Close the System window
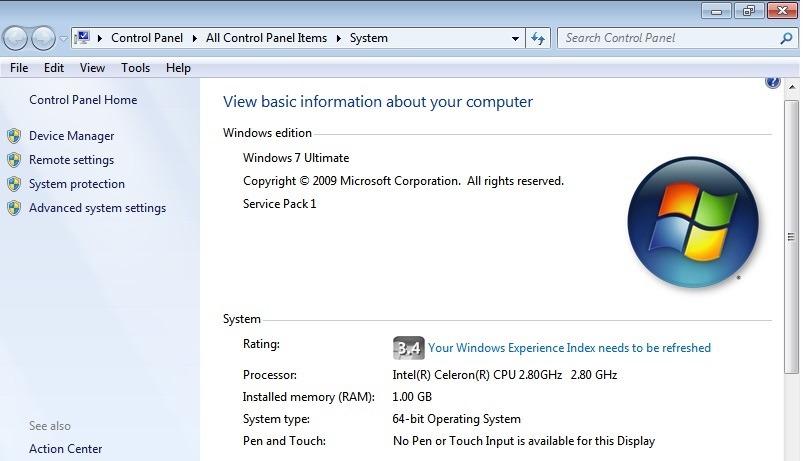Image resolution: width=804 pixels, height=461 pixels. tap(782, 11)
